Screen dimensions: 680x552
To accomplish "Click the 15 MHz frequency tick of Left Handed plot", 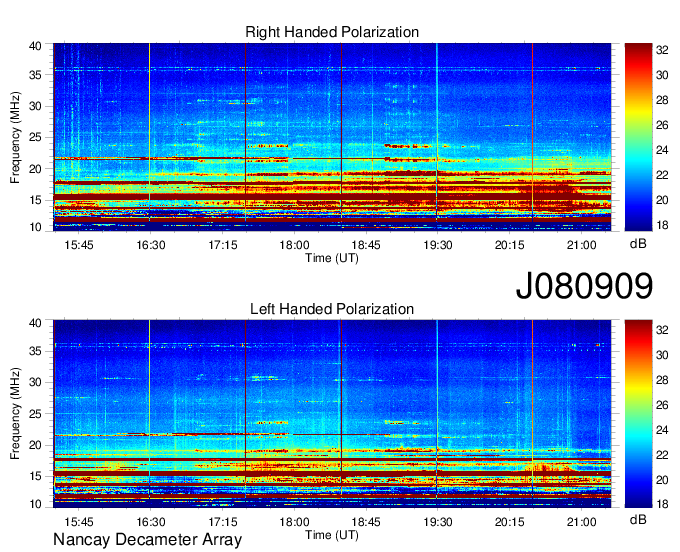I will tap(35, 476).
